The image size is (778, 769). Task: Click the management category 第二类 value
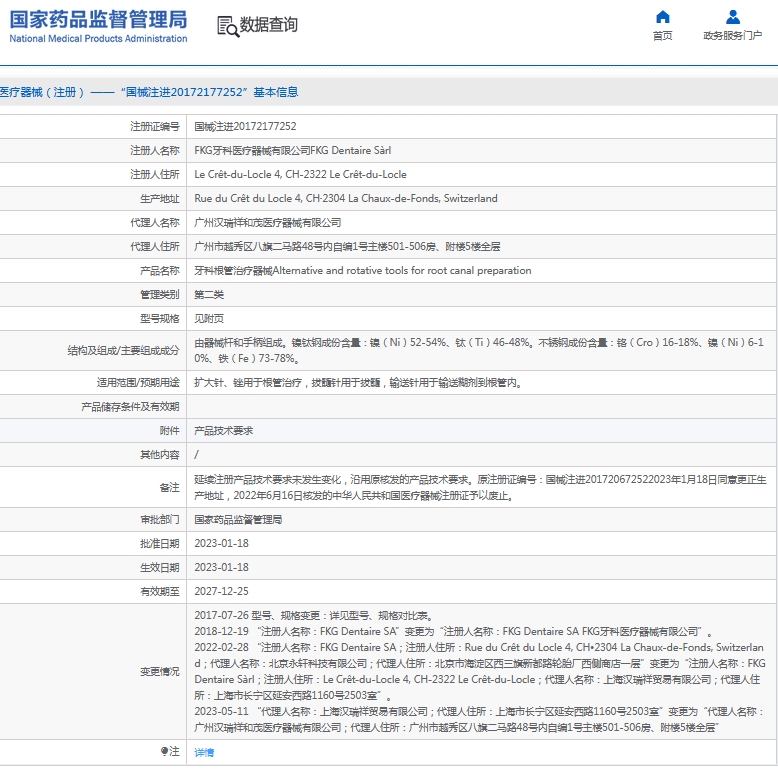coord(209,295)
